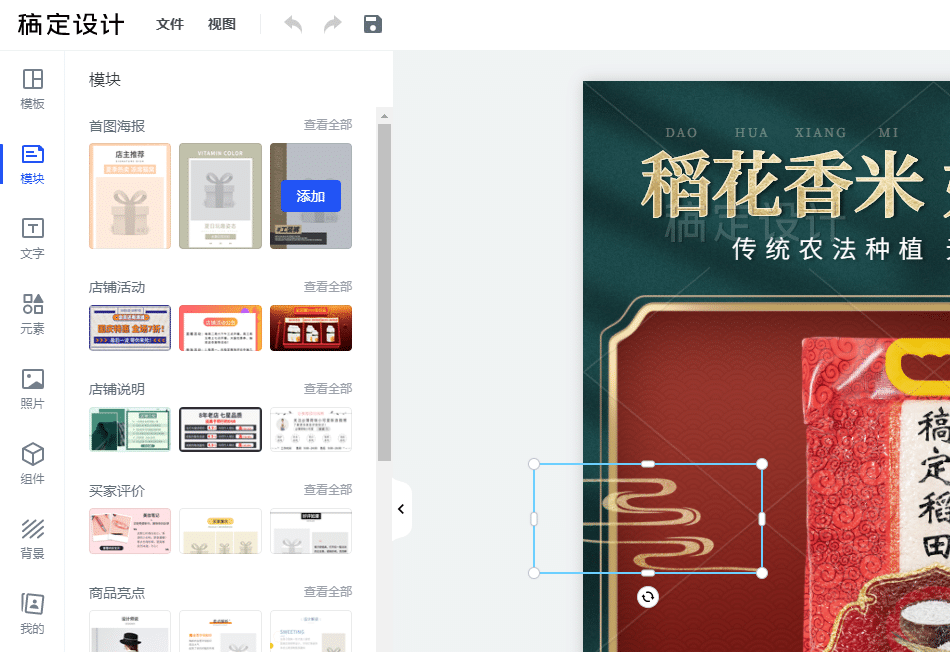The image size is (950, 652).
Task: Open the 文件 menu
Action: pos(170,24)
